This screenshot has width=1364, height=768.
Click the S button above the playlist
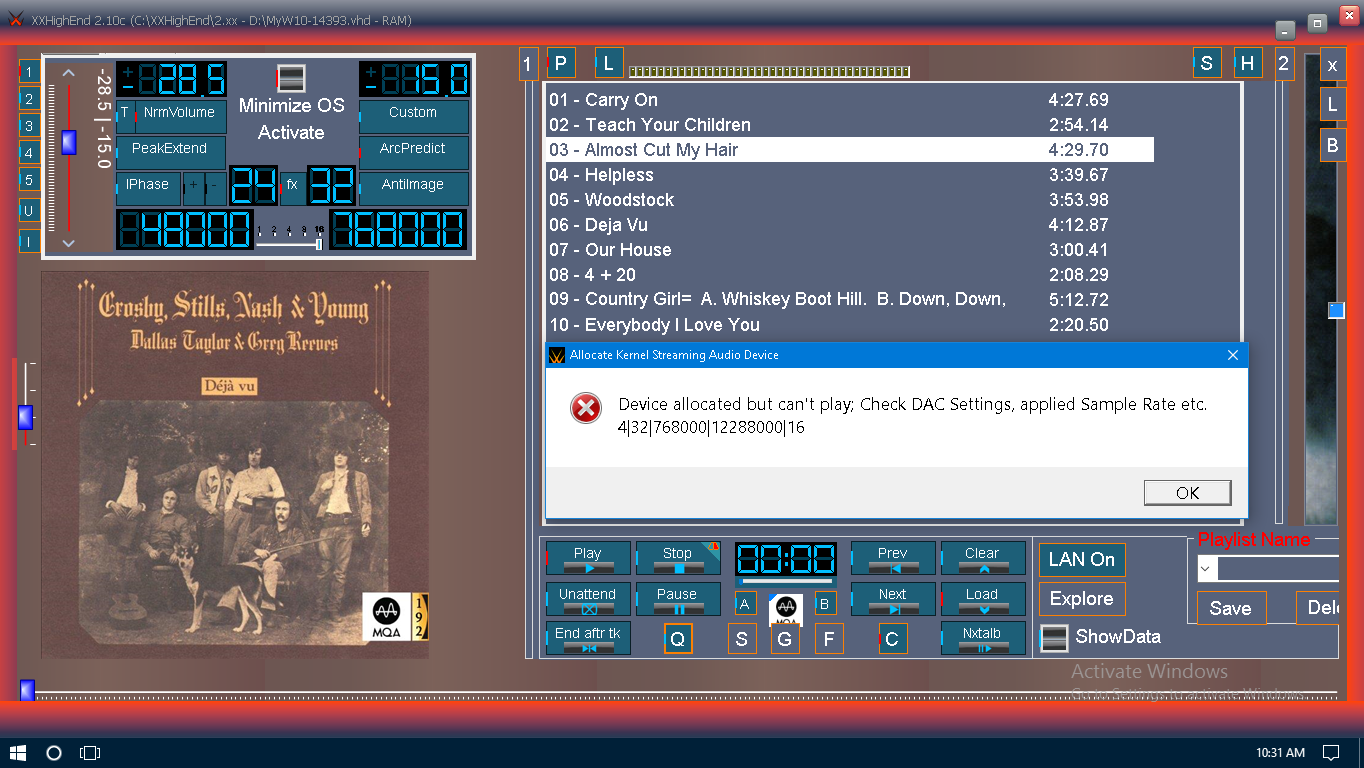[1207, 63]
